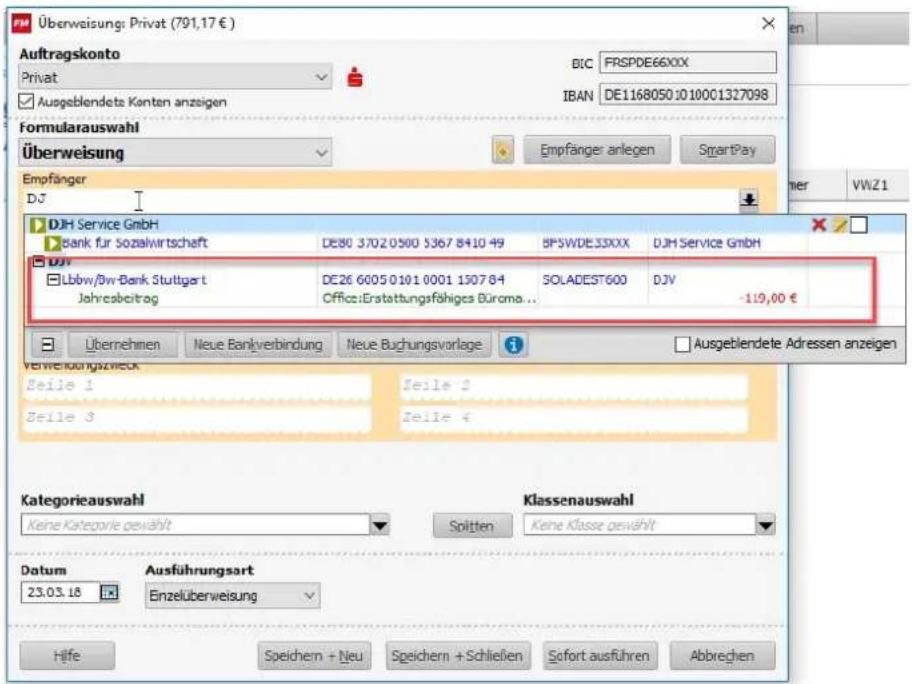912x684 pixels.
Task: Click green arrow icon of Bank für Sozialwirtschaft
Action: click(x=53, y=243)
